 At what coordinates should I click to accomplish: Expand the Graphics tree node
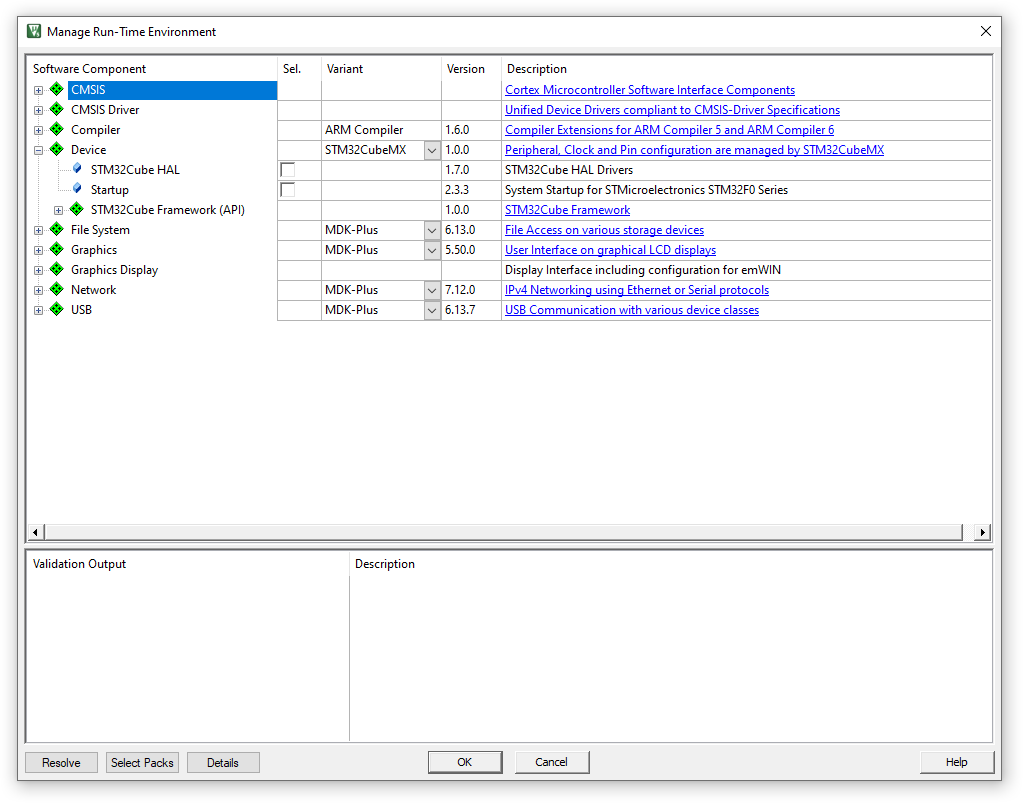click(x=38, y=250)
